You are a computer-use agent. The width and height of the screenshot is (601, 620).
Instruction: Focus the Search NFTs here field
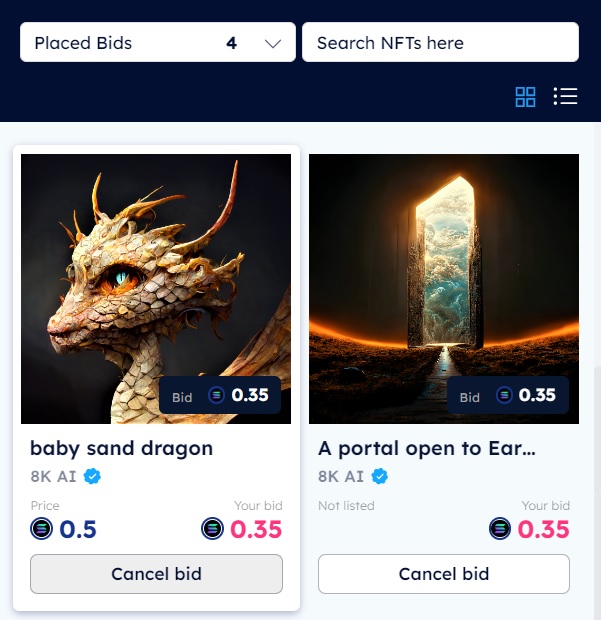[x=440, y=42]
